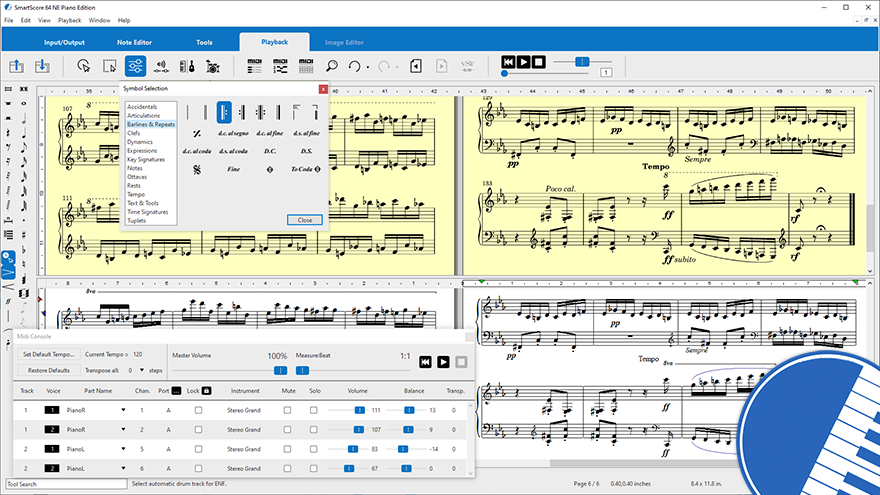The width and height of the screenshot is (880, 495).
Task: Select the first ending bracket symbol
Action: tap(296, 112)
